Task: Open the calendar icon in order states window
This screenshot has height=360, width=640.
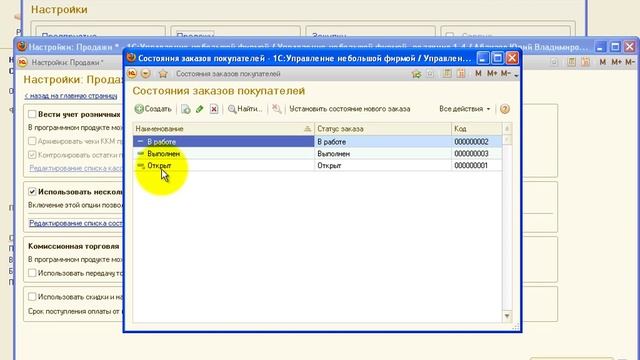Action: pos(461,74)
